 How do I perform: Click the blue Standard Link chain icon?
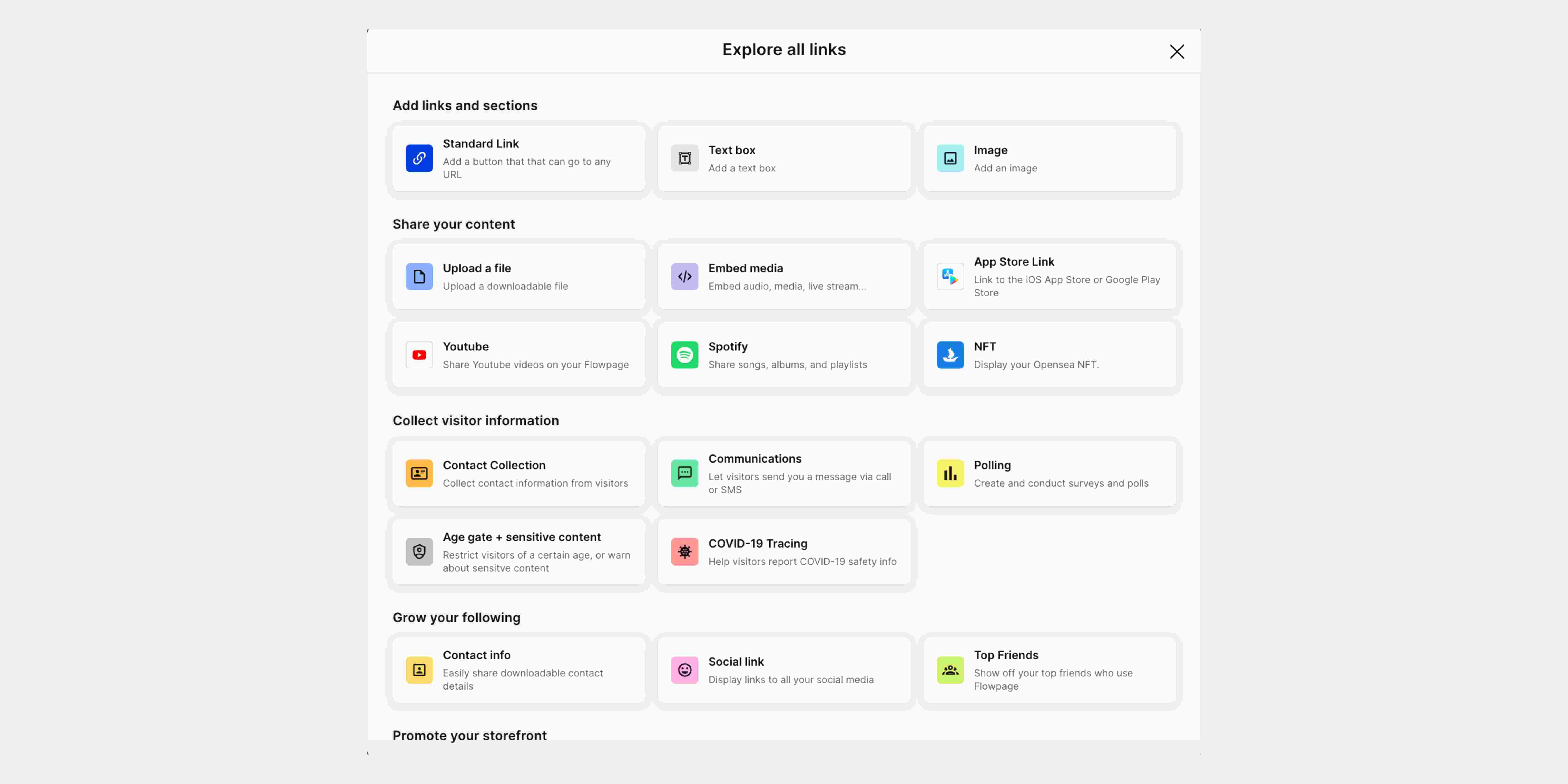click(x=419, y=158)
